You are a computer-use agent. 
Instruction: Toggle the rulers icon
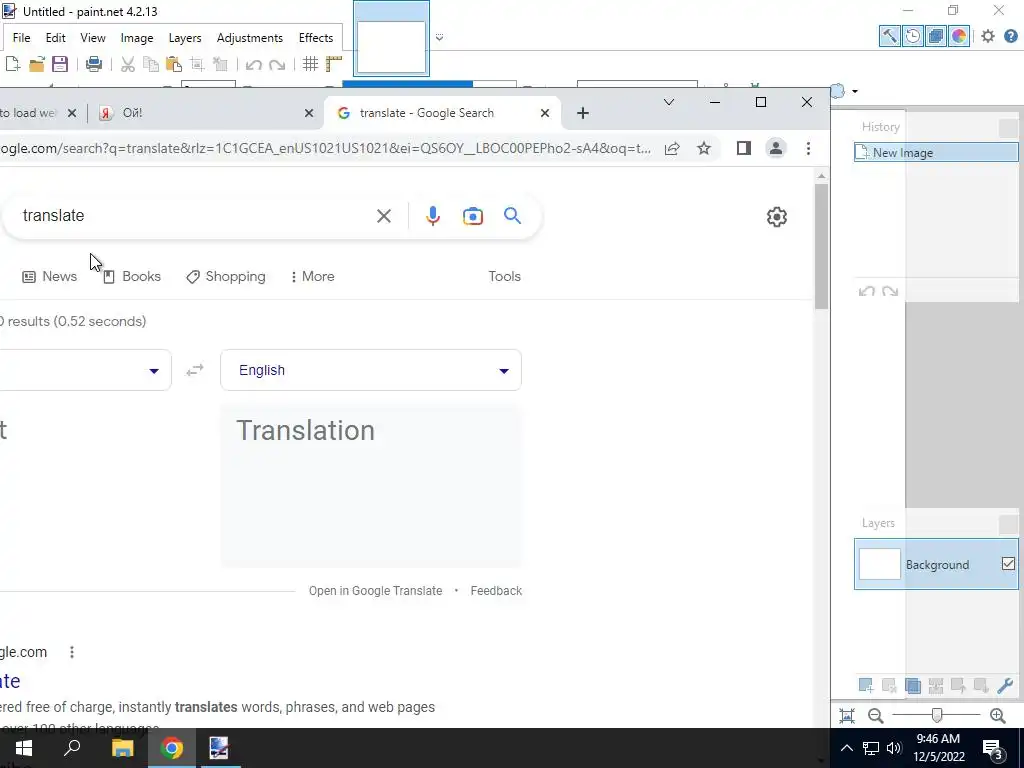pos(334,64)
